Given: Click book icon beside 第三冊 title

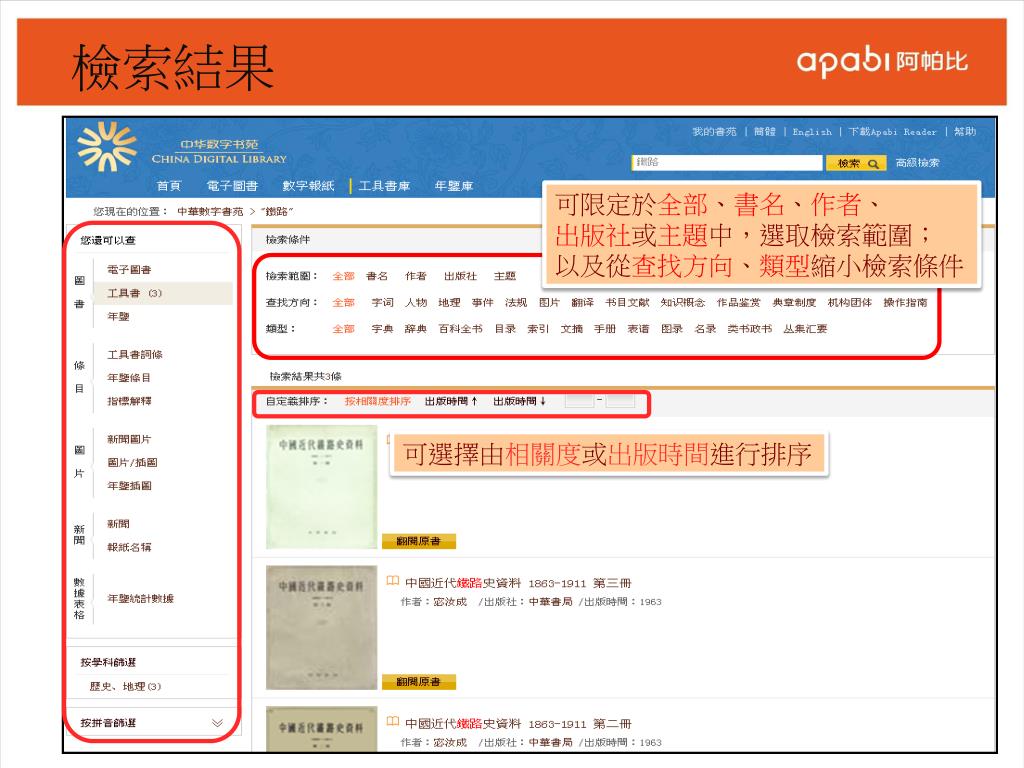Looking at the screenshot, I should point(392,581).
